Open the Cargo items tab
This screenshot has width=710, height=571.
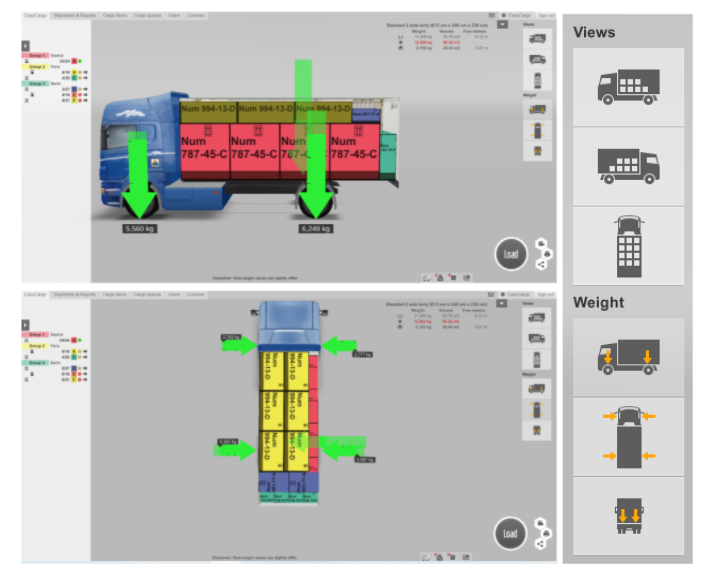pos(115,16)
